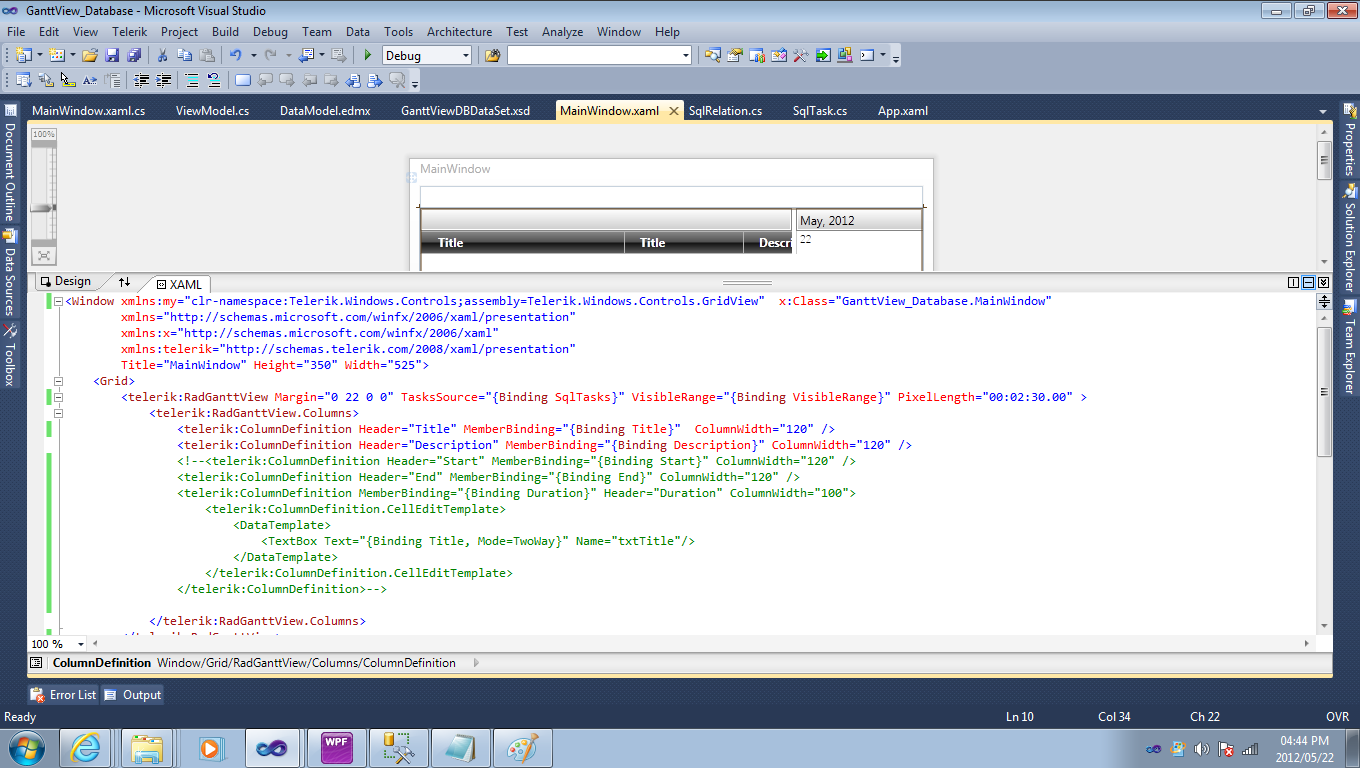Screen dimensions: 1360x768
Task: Expand the Toolbox side panel
Action: click(10, 355)
